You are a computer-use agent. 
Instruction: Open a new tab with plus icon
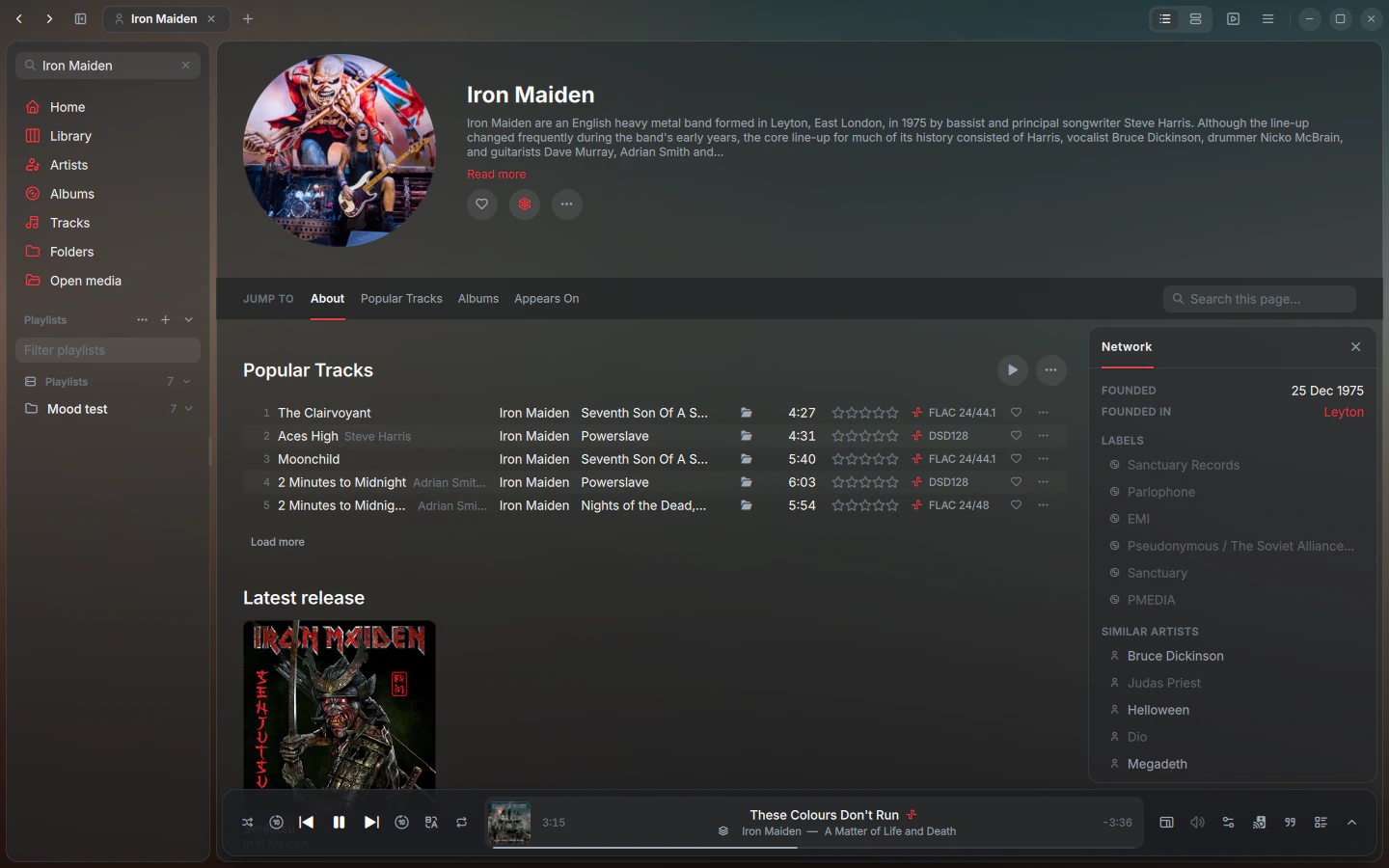[248, 18]
